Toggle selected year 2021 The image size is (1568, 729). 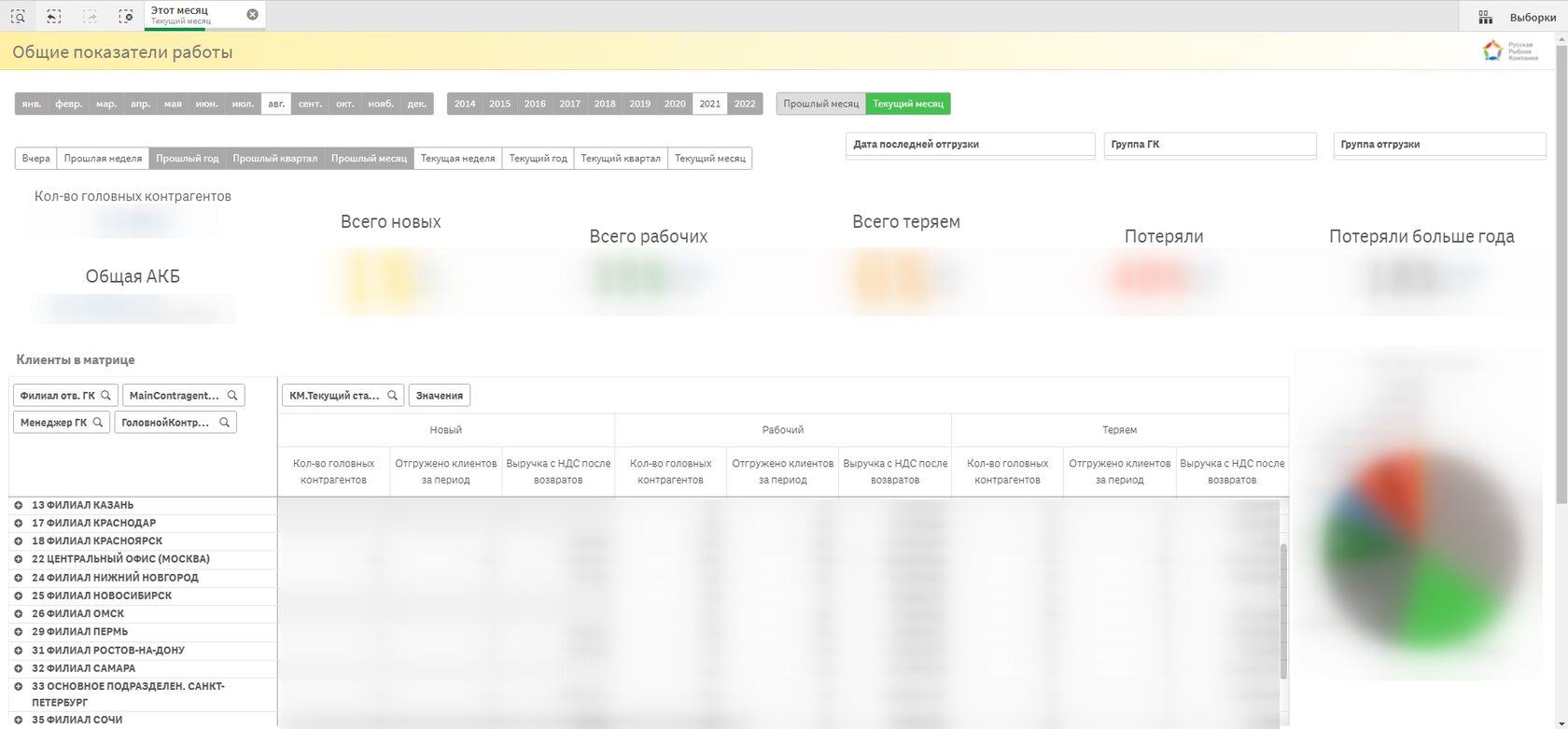click(x=710, y=104)
